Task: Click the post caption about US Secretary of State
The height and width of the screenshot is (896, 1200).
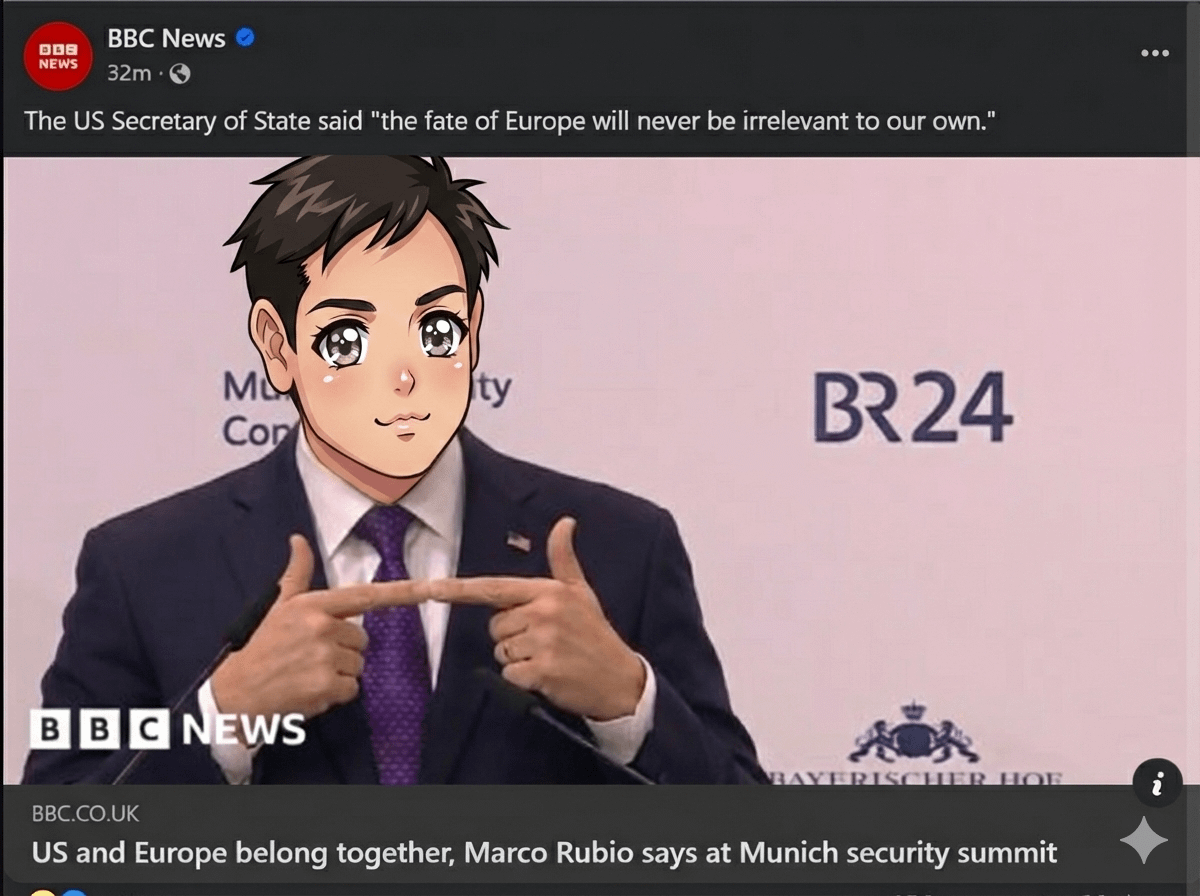Action: click(x=509, y=121)
